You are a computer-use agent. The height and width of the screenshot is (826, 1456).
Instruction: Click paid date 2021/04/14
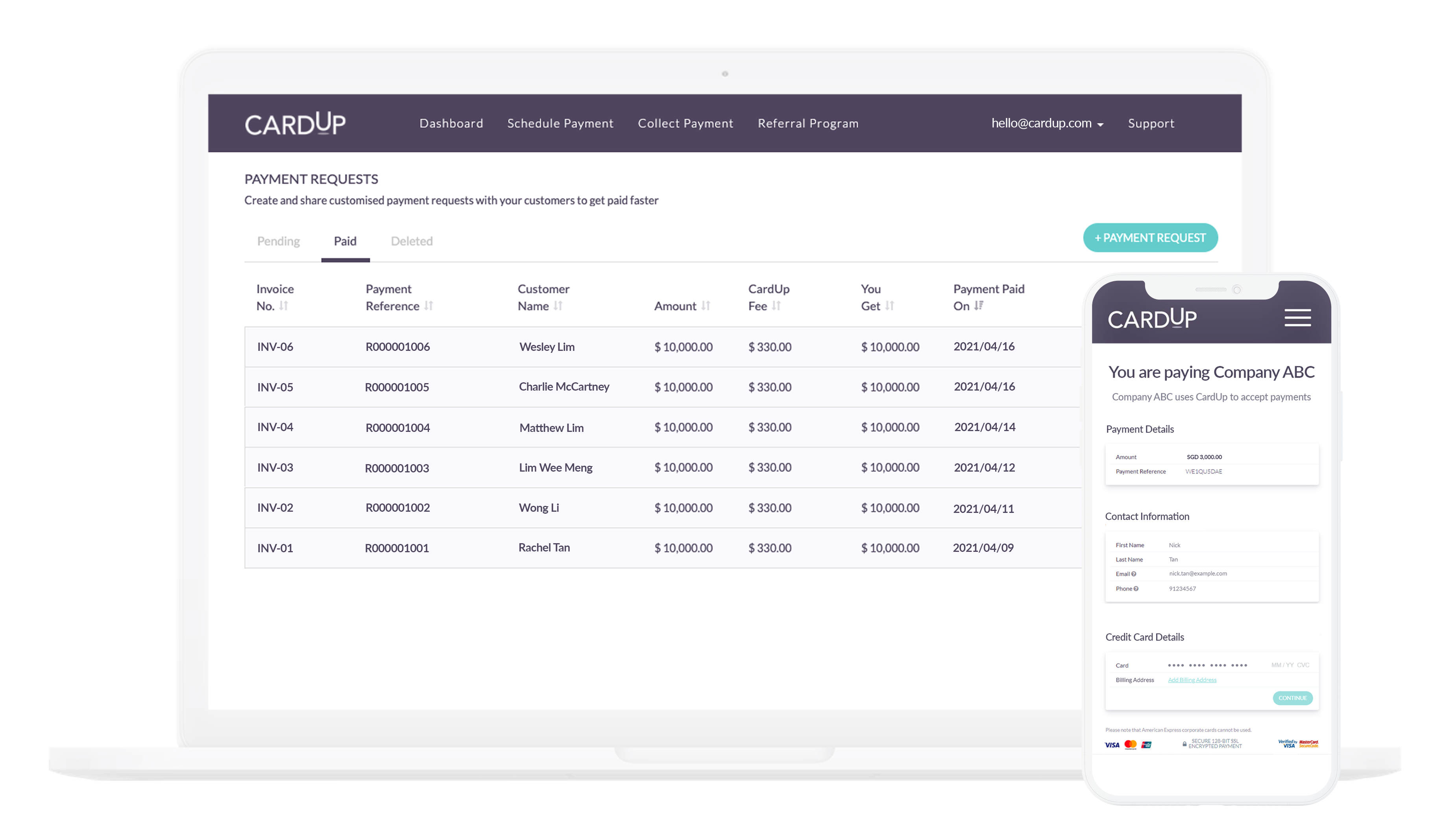985,427
